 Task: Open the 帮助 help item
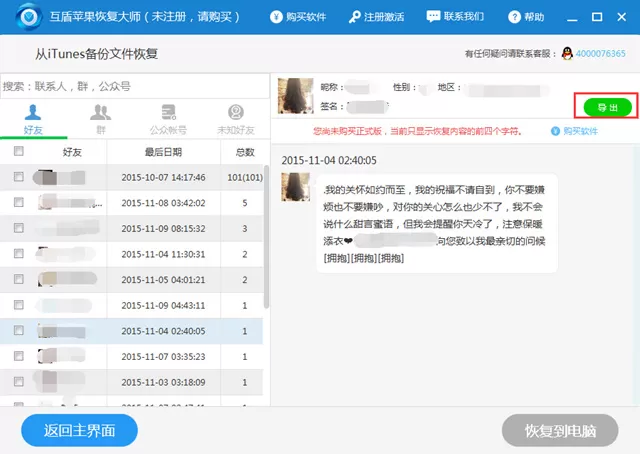click(526, 17)
